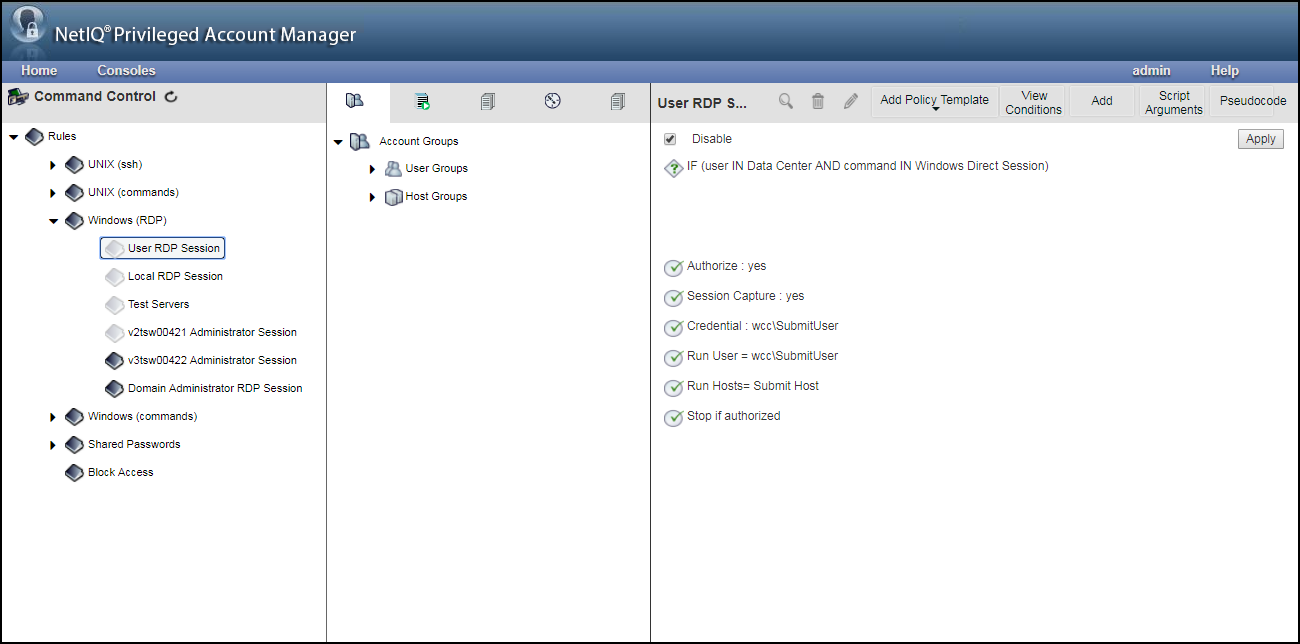Click the Run Hosts= Submit Host line

click(753, 386)
